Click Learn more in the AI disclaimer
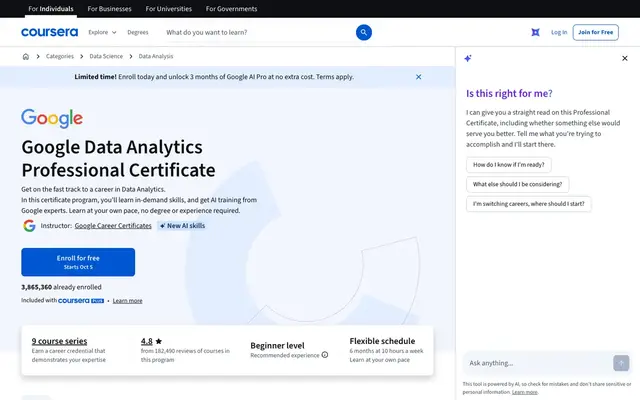The width and height of the screenshot is (640, 400). coord(524,392)
